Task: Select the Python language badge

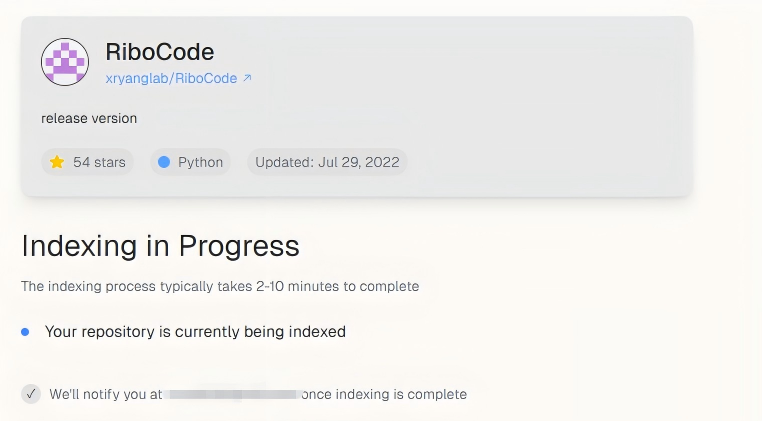Action: (x=191, y=162)
